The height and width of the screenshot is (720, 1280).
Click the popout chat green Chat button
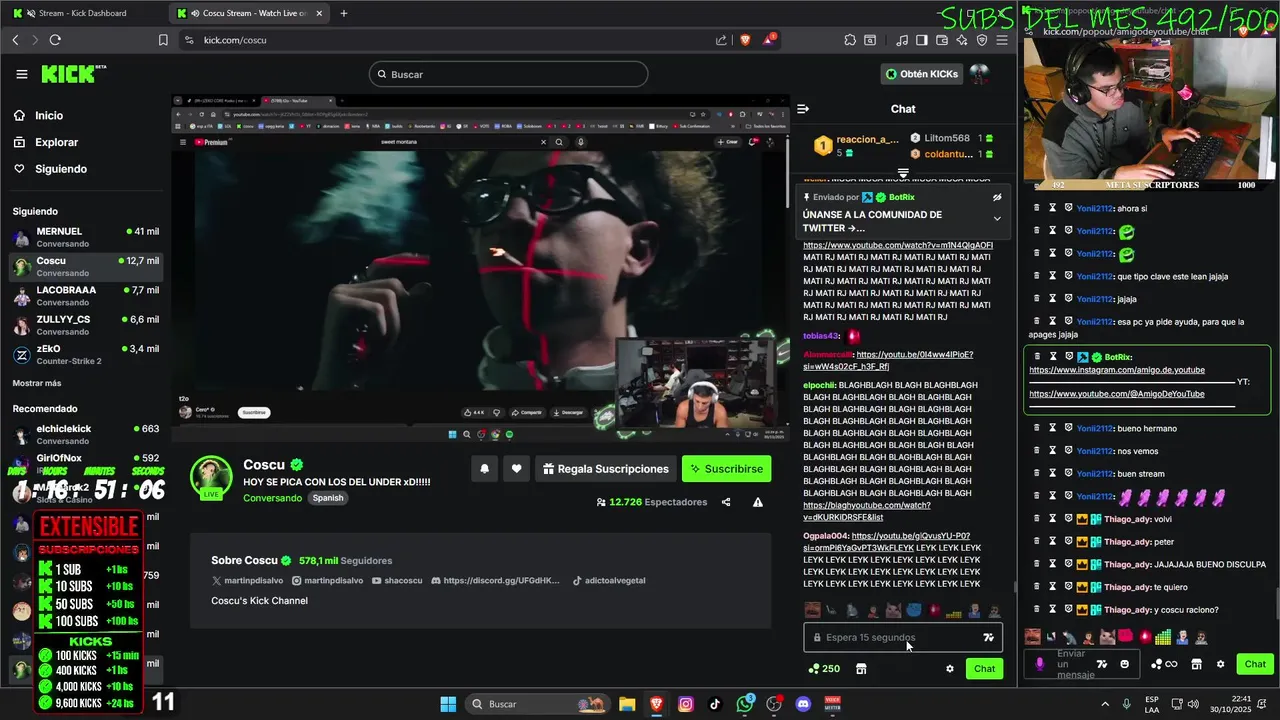[1255, 664]
